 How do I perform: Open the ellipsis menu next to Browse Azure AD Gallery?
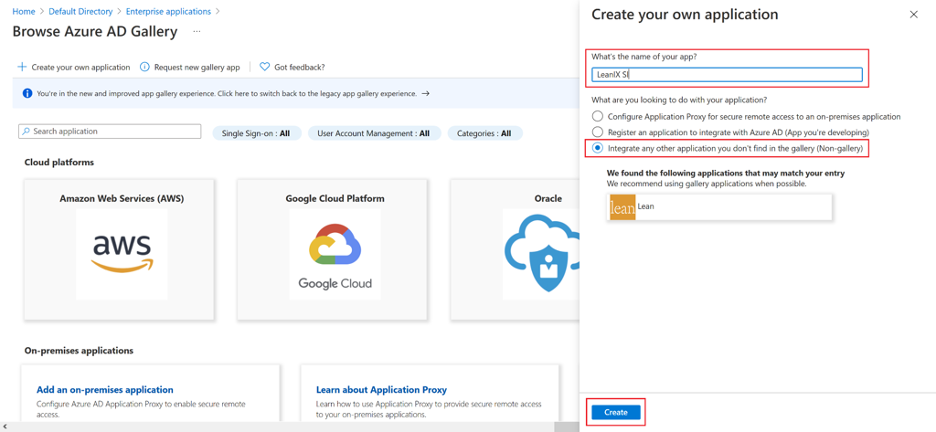[x=197, y=31]
